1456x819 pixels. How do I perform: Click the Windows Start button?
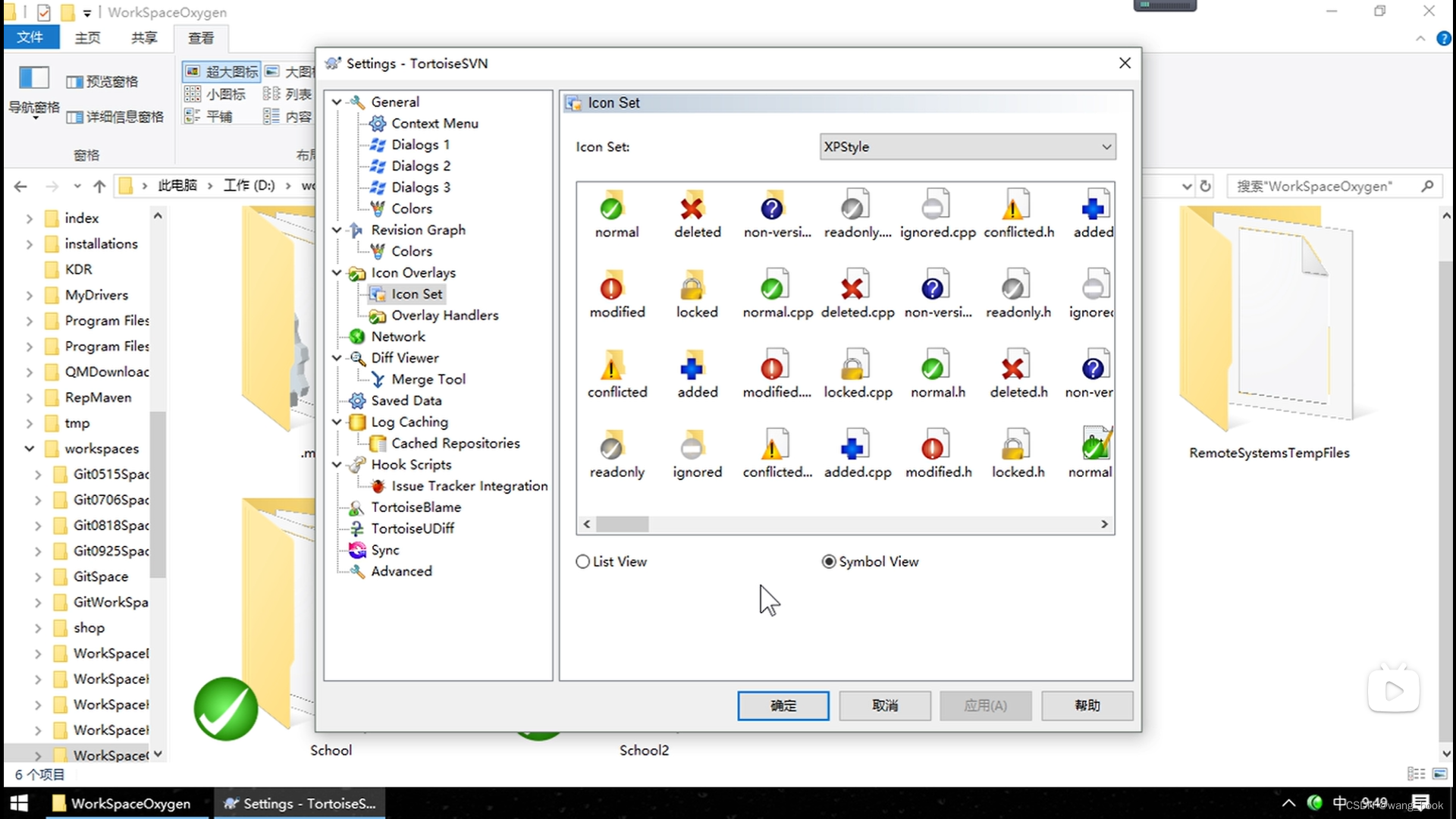[20, 803]
